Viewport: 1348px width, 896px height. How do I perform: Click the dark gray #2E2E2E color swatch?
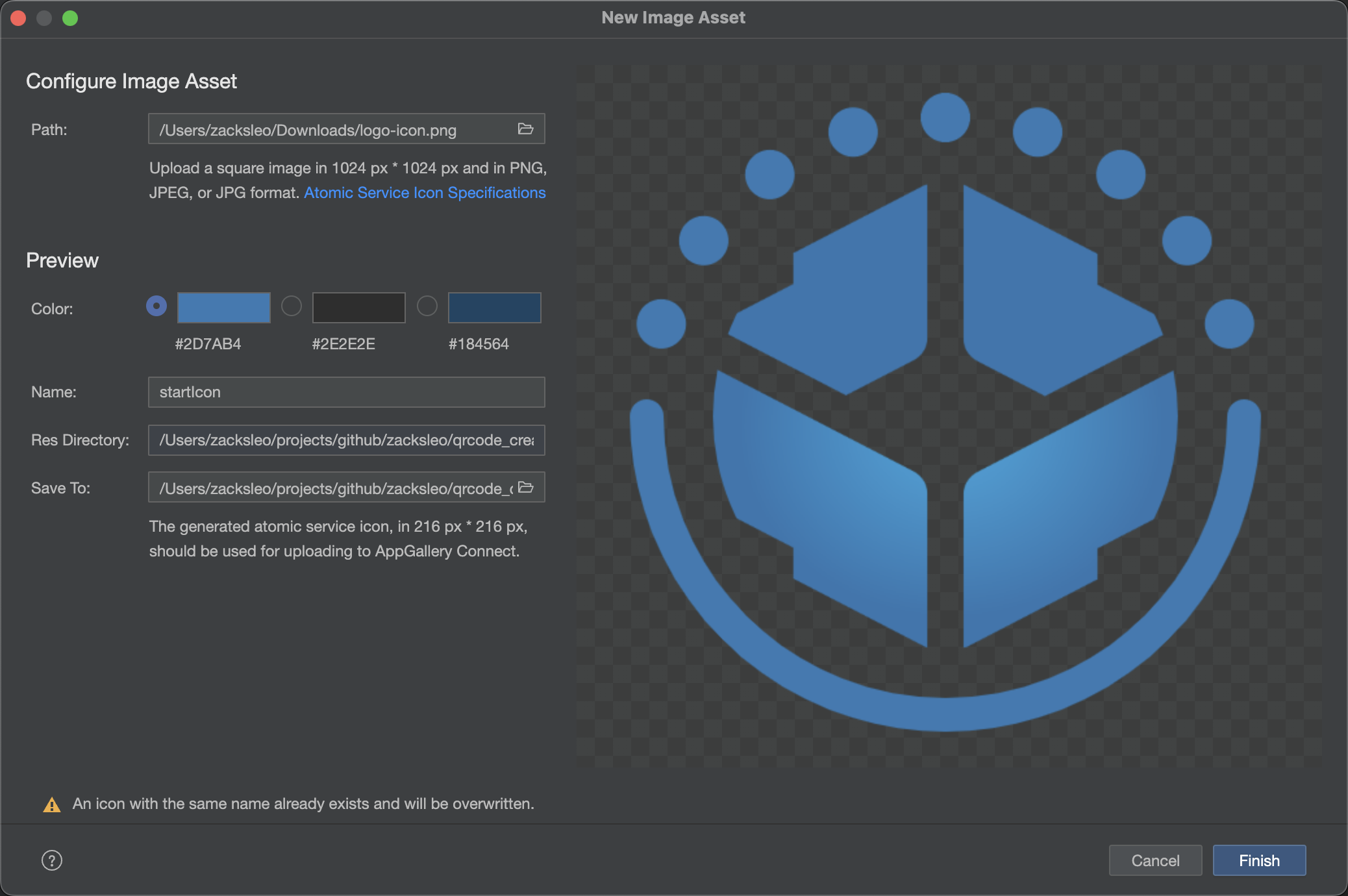tap(359, 308)
